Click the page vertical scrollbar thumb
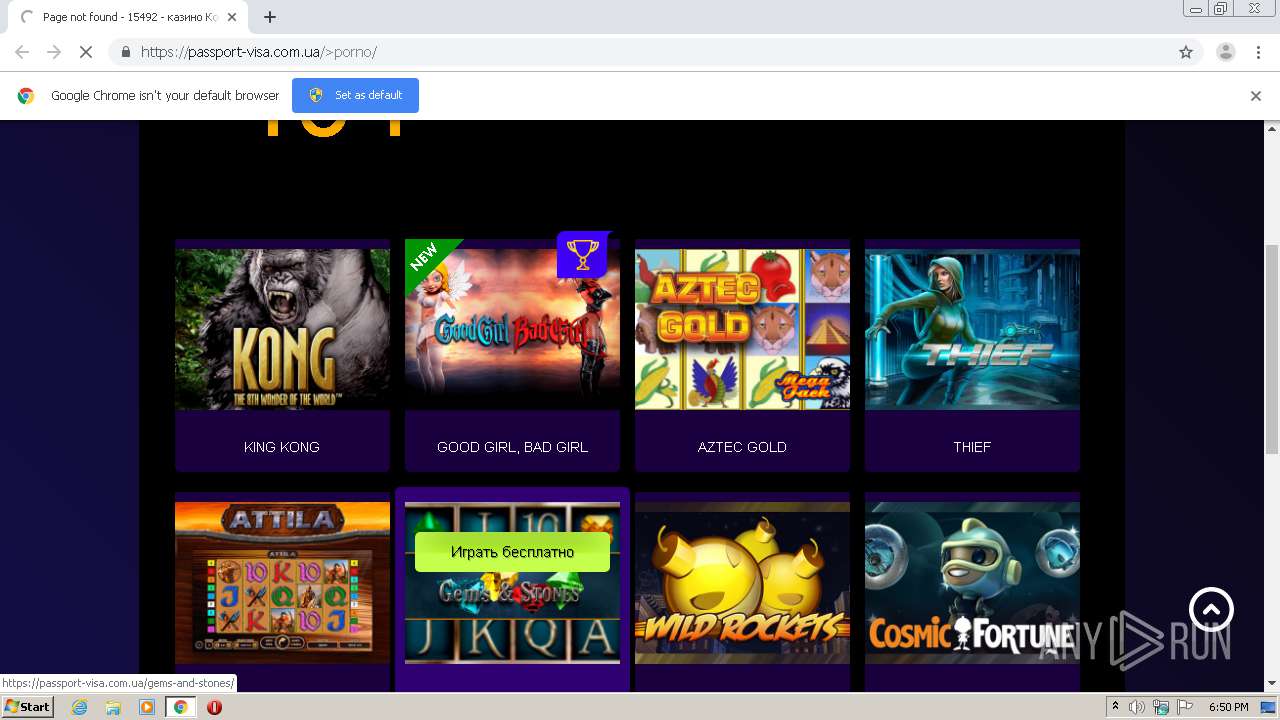This screenshot has width=1280, height=720. coord(1272,348)
